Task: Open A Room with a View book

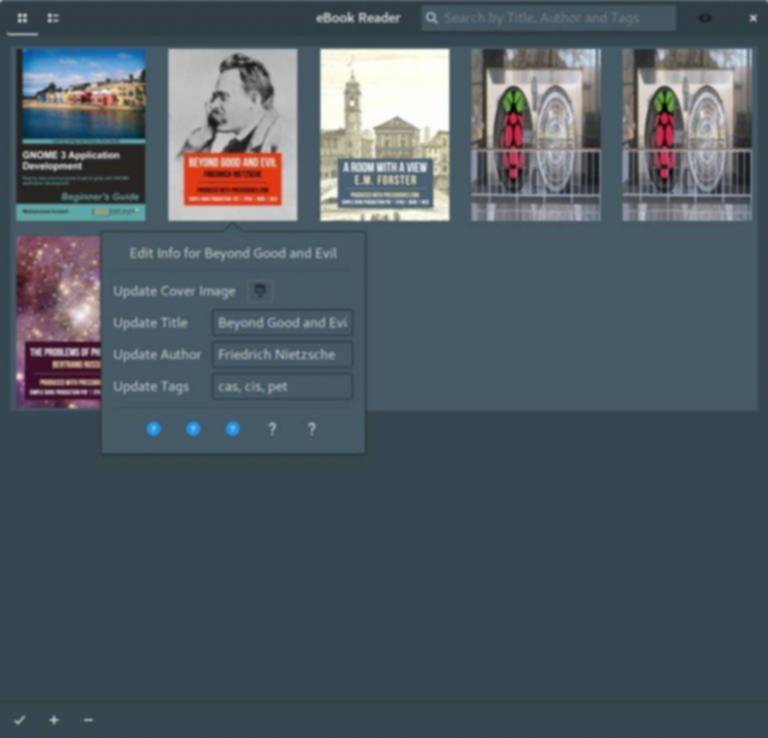Action: (384, 135)
